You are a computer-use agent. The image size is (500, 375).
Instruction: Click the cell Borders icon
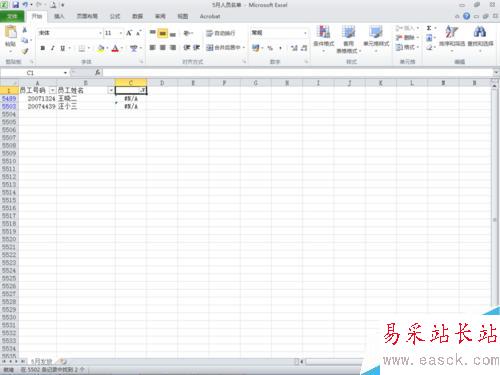[82, 49]
